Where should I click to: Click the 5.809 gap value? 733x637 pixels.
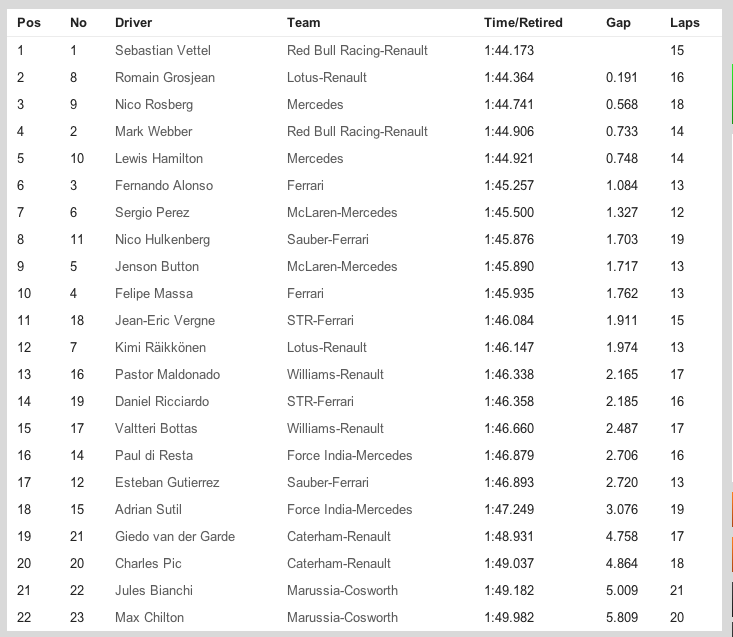point(622,617)
